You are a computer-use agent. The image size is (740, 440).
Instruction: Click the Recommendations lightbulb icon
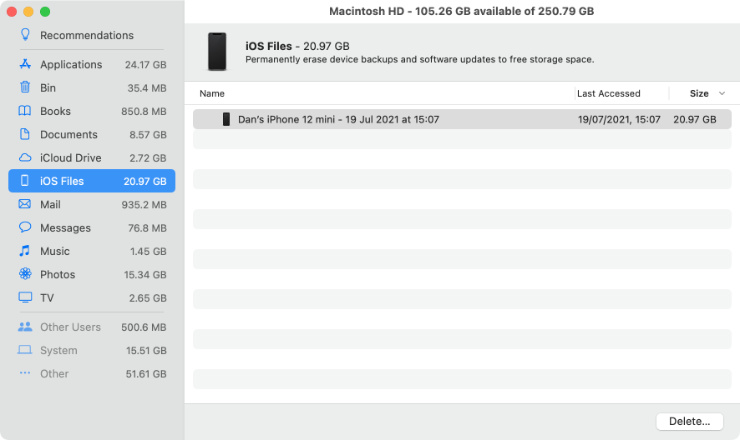pos(25,34)
